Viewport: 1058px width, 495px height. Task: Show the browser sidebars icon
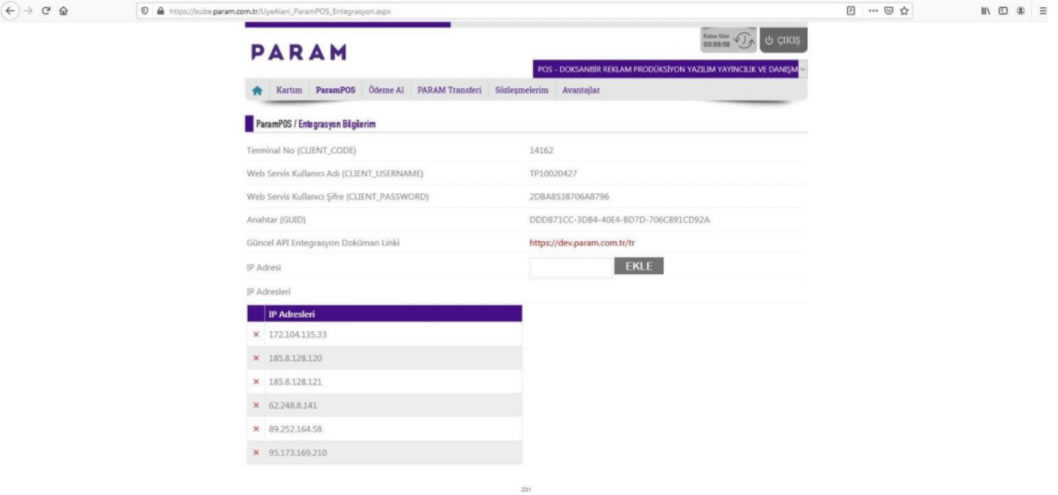point(1005,11)
